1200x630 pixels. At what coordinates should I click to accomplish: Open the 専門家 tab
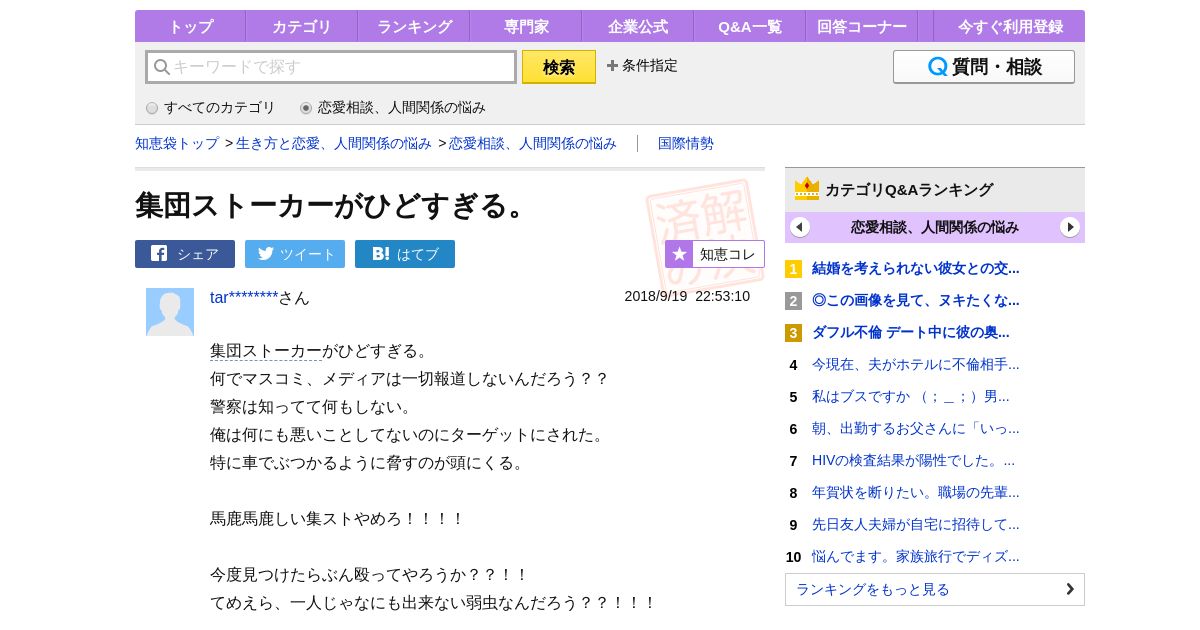click(x=525, y=26)
